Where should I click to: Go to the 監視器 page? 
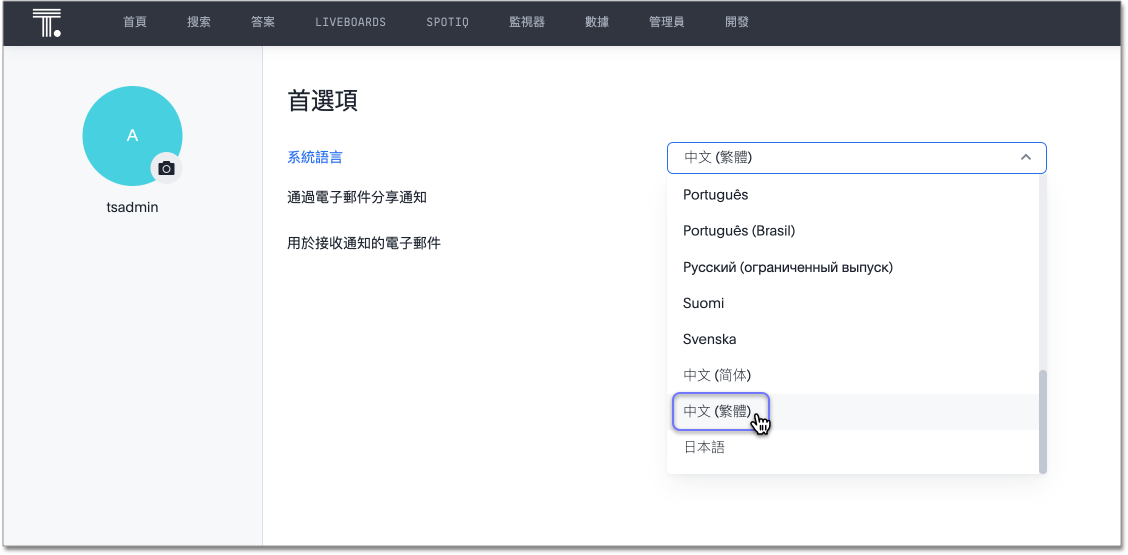pyautogui.click(x=527, y=22)
